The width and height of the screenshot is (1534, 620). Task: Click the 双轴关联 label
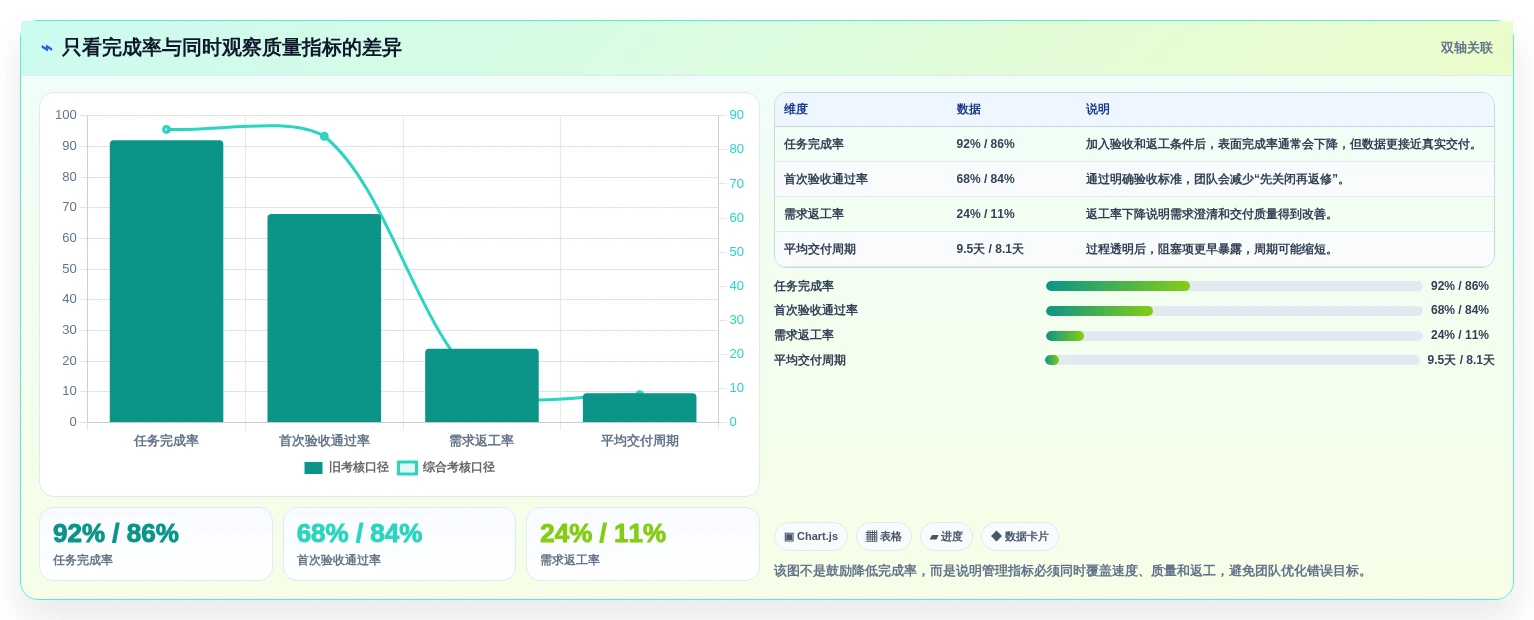[1466, 48]
